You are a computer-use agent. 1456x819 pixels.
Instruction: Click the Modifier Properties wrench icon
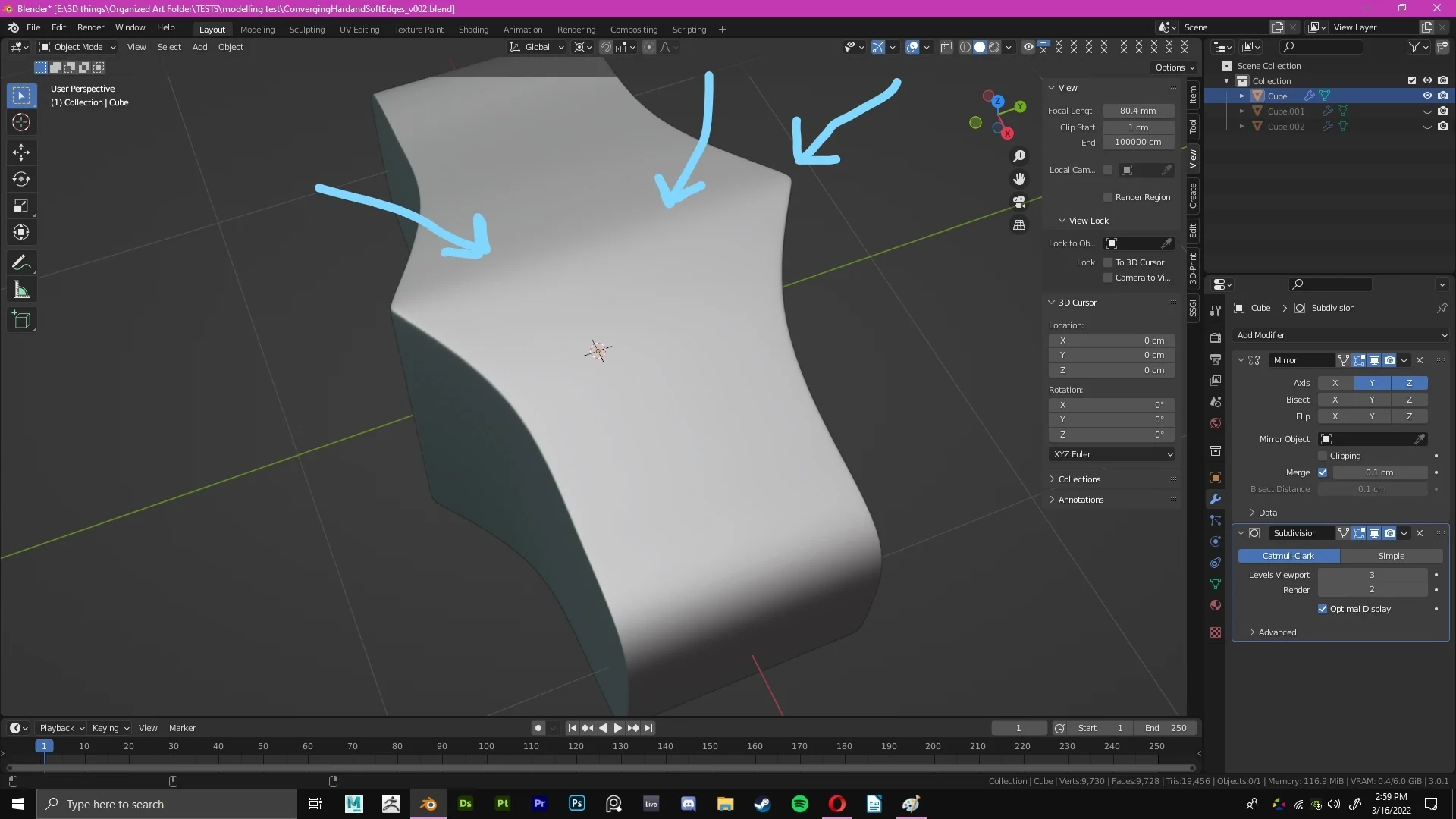click(1216, 498)
